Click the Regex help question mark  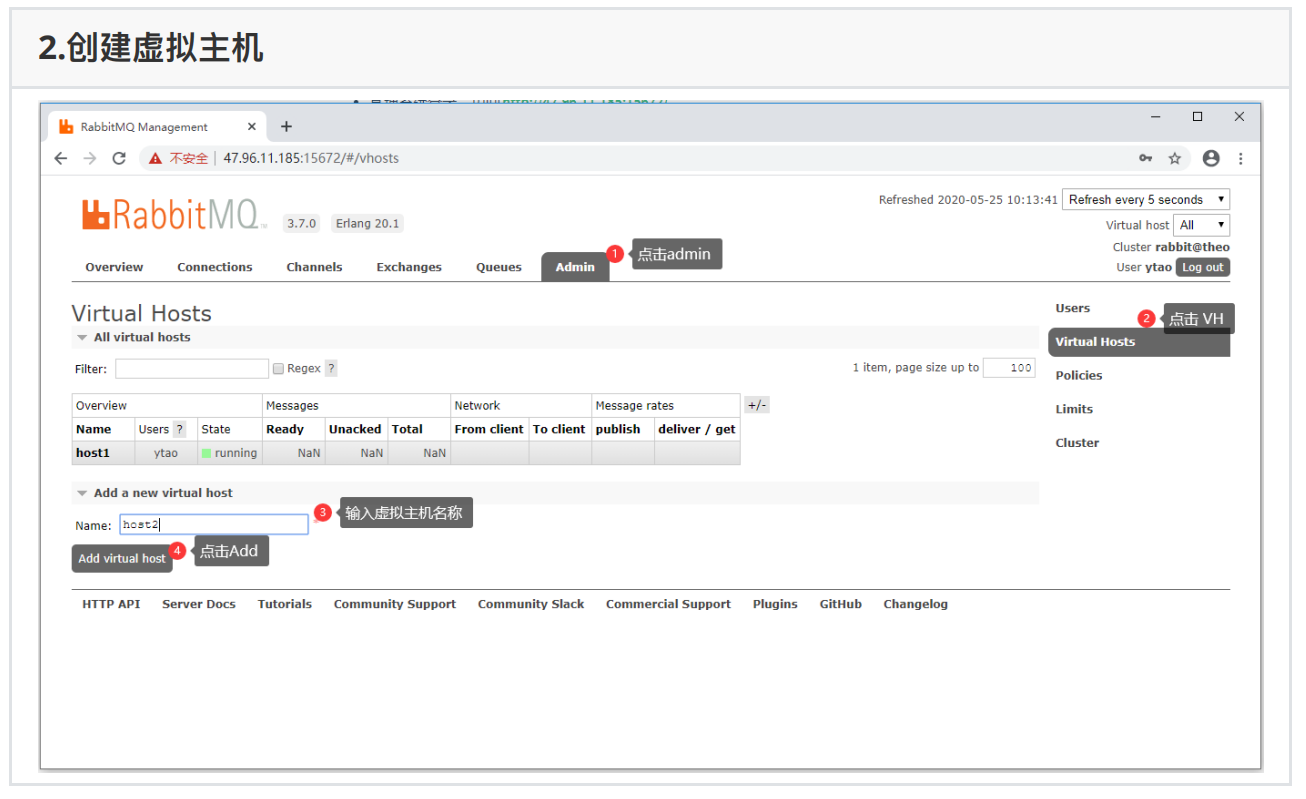[331, 368]
